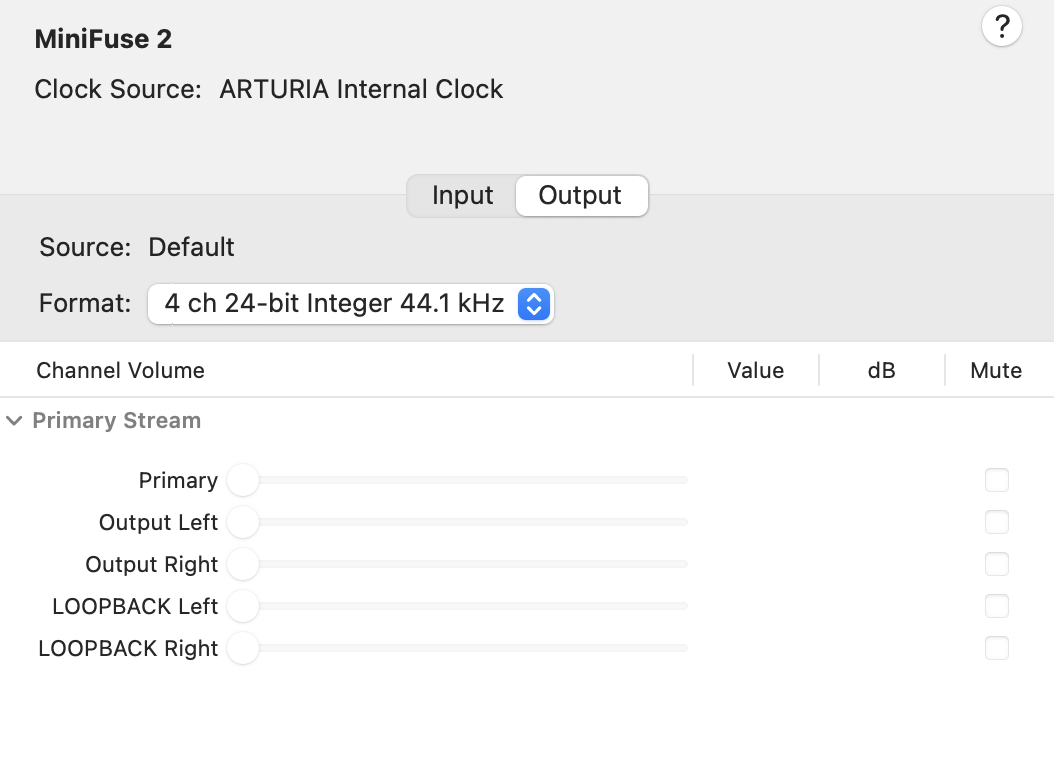Mute the LOOPBACK Right channel

996,648
